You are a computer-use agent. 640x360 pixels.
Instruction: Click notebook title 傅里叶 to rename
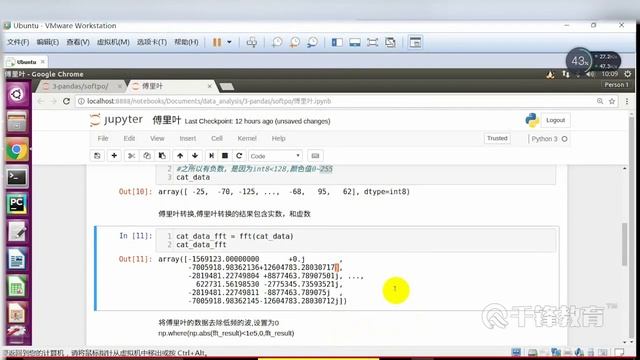(167, 120)
